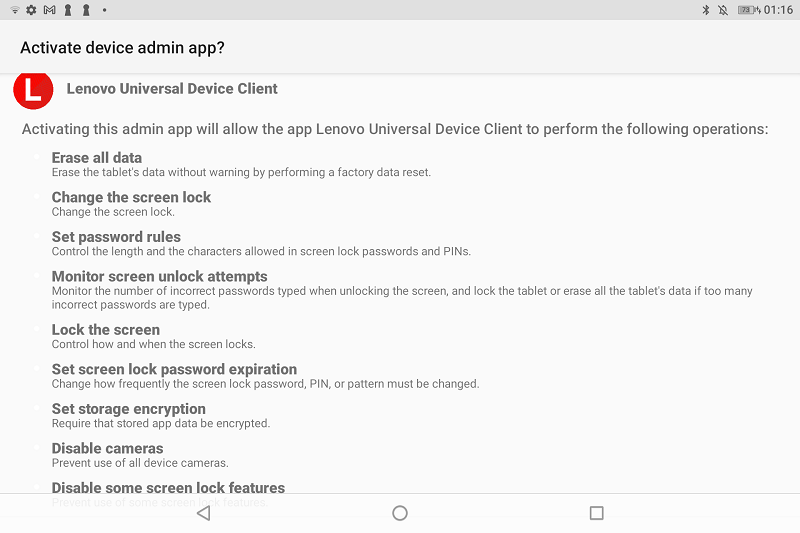Tap 'Control how and when the screen locks.'
Image resolution: width=800 pixels, height=533 pixels.
154,344
